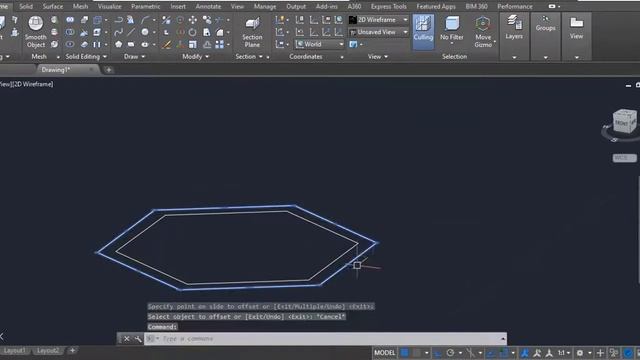The image size is (640, 360).
Task: Click the Circle tool in Draw panel
Action: (x=145, y=32)
